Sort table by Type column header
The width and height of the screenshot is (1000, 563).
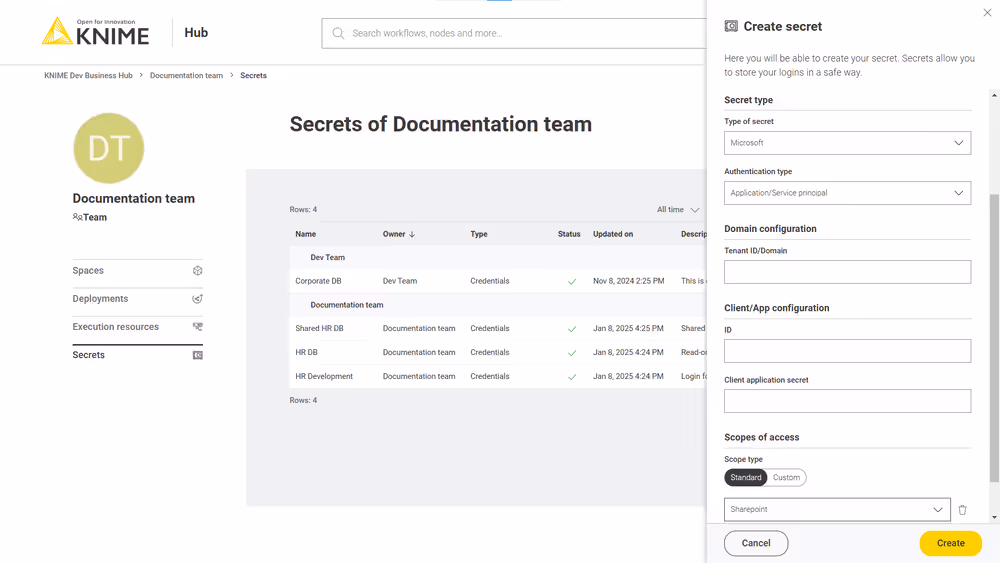coord(479,234)
